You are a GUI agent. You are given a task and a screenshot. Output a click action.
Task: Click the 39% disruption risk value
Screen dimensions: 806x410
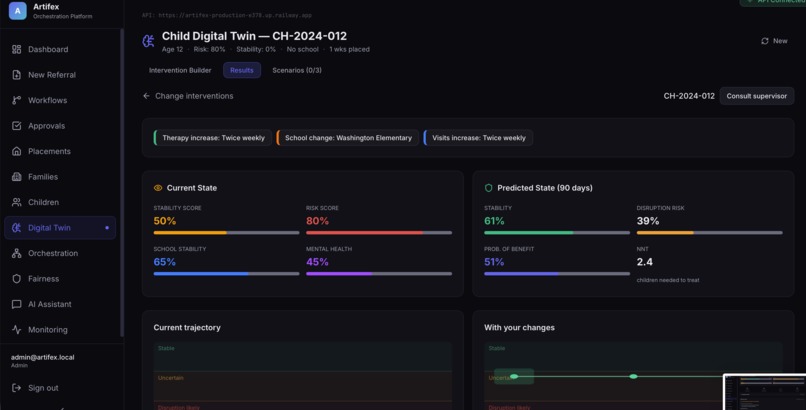pyautogui.click(x=648, y=221)
